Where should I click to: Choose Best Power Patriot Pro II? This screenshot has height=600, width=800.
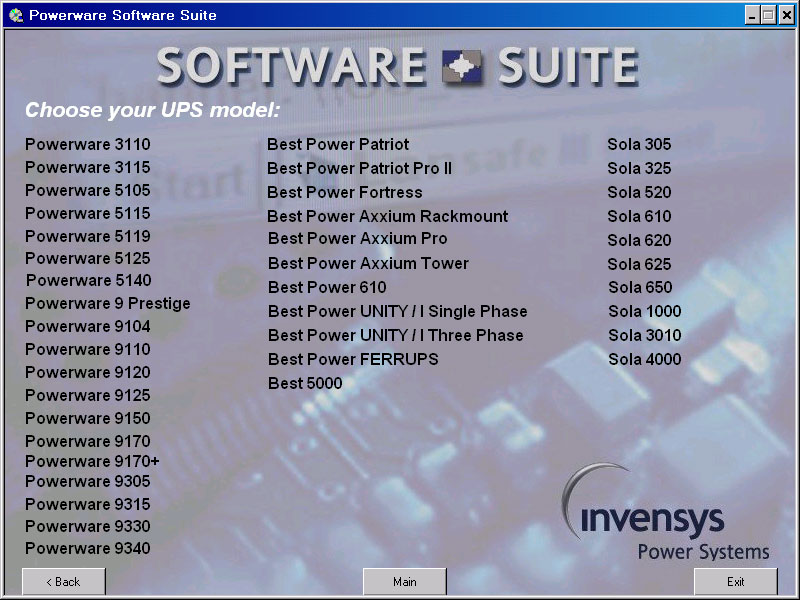point(359,168)
